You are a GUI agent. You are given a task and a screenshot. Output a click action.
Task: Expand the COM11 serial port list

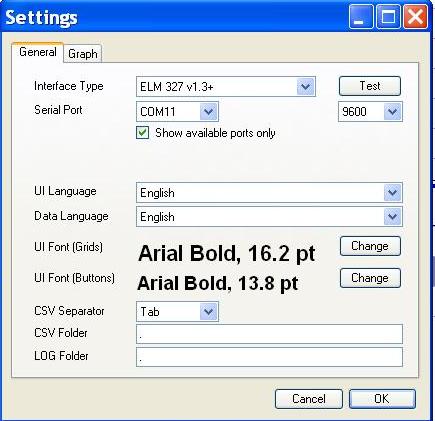[177, 111]
